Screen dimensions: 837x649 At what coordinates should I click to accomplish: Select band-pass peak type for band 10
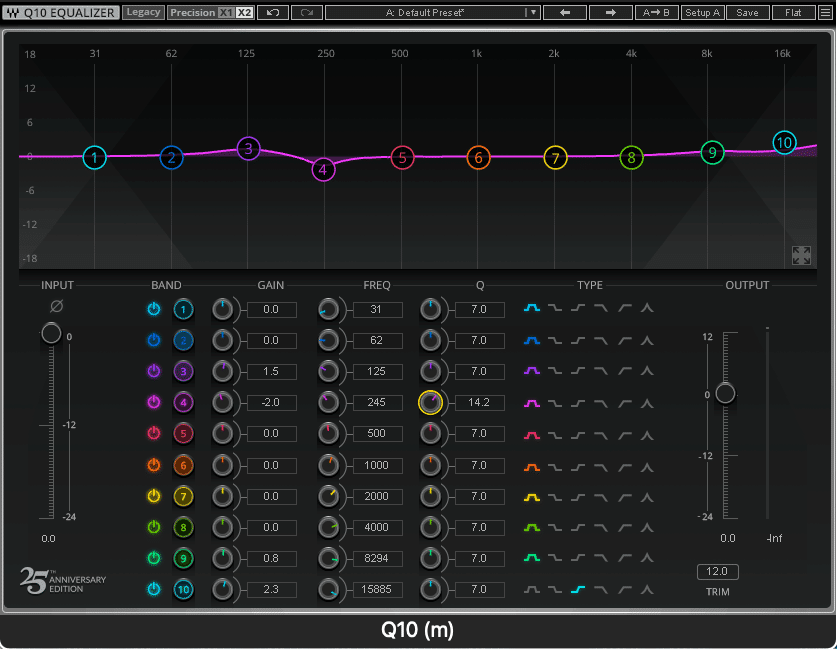[648, 590]
